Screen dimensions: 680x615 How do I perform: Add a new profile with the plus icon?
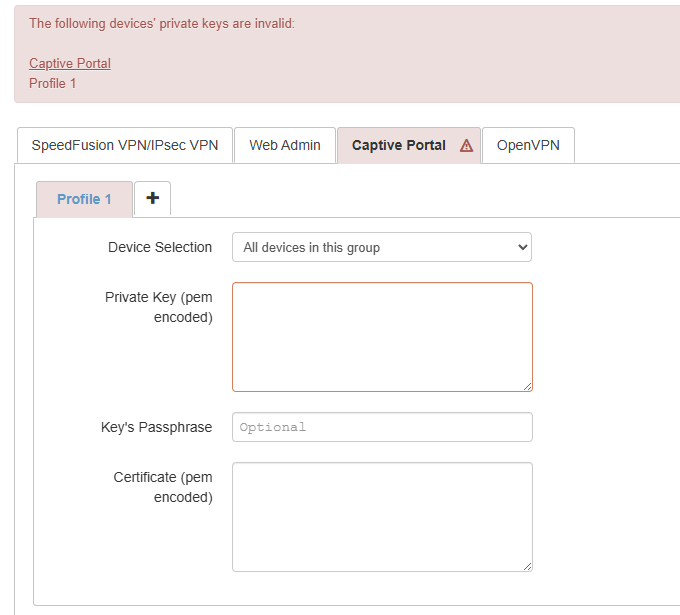point(153,198)
